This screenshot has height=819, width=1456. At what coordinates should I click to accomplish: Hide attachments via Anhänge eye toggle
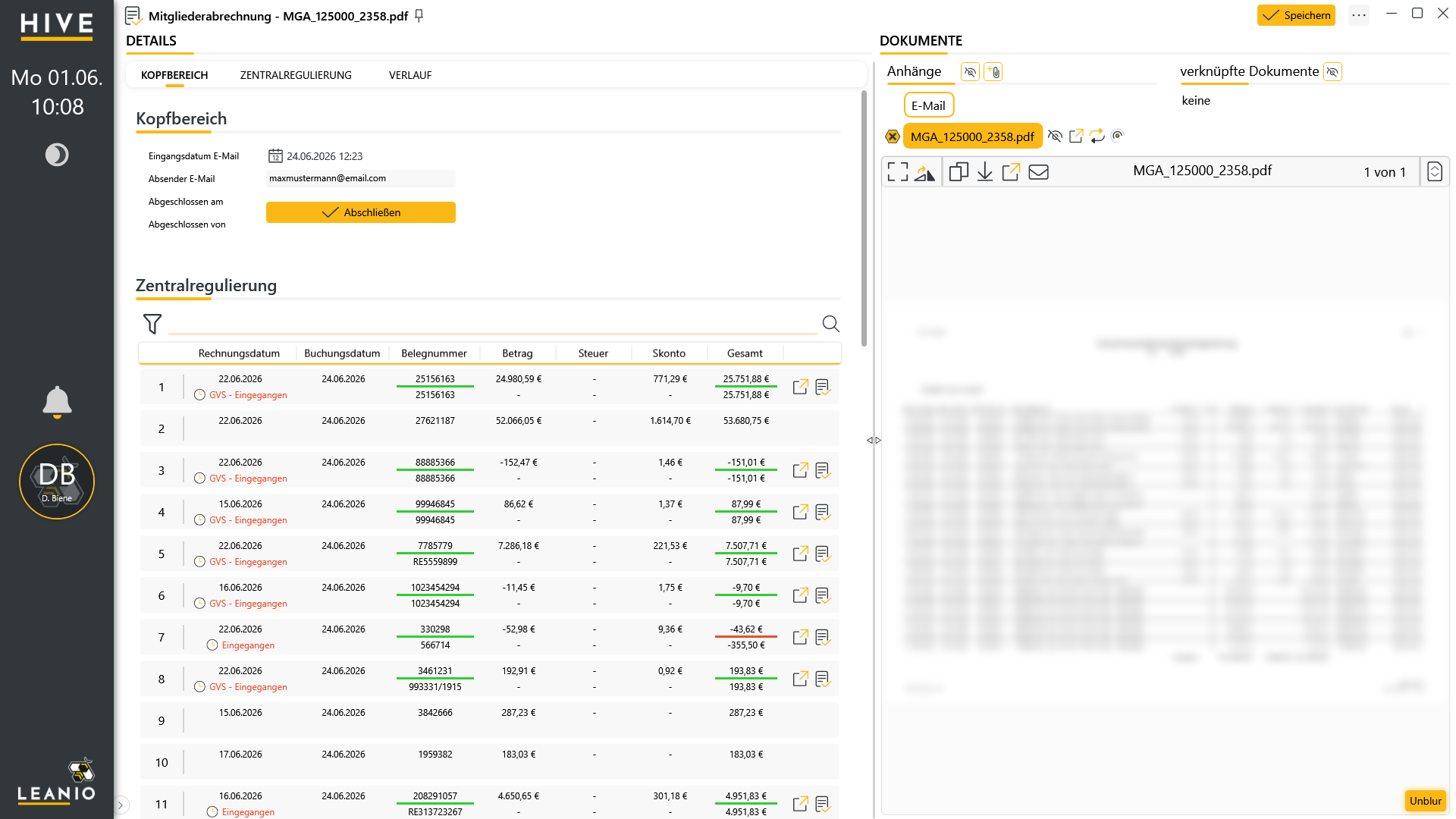[970, 72]
